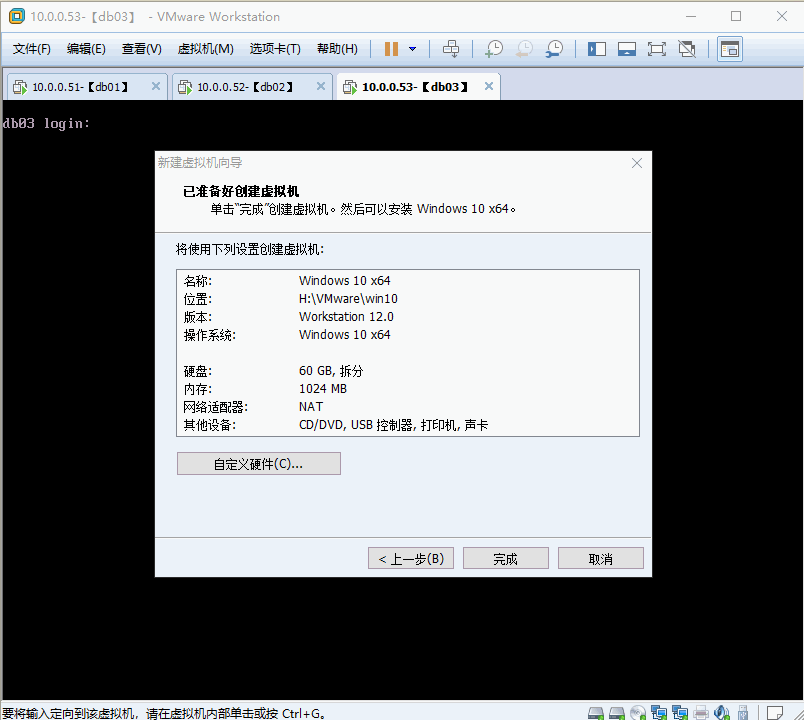
Task: Click the message log note icon
Action: 775,713
